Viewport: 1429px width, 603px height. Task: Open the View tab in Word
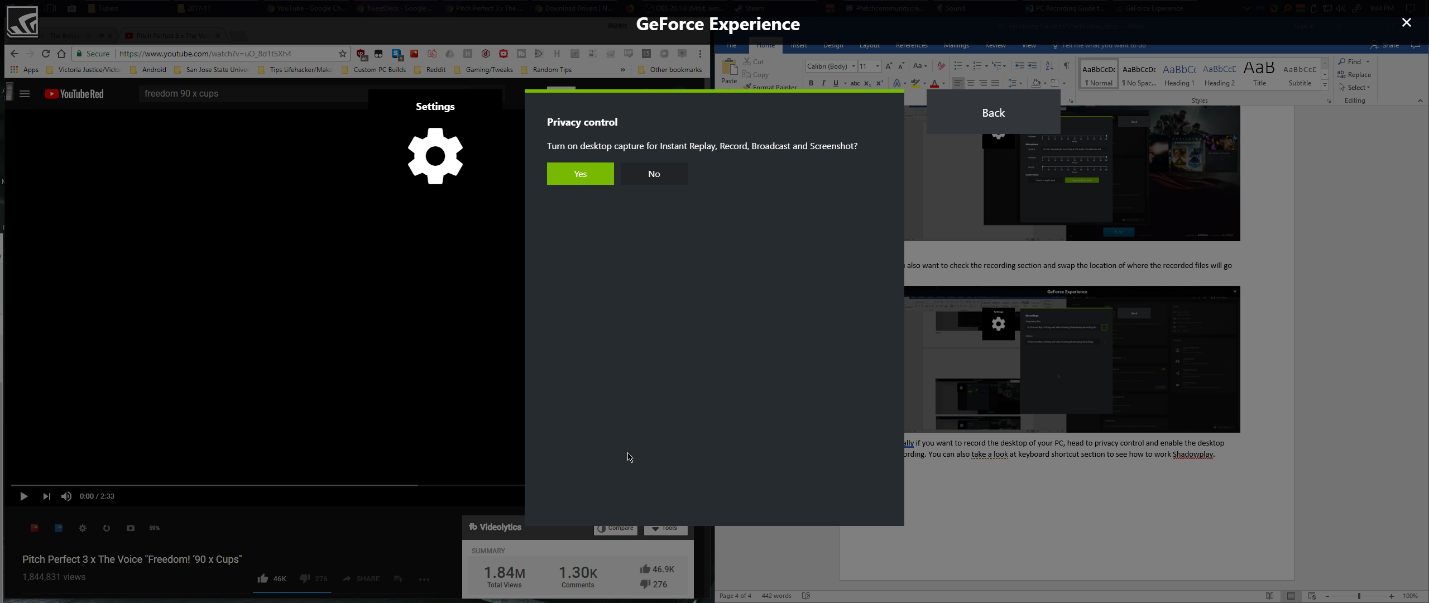tap(1029, 45)
